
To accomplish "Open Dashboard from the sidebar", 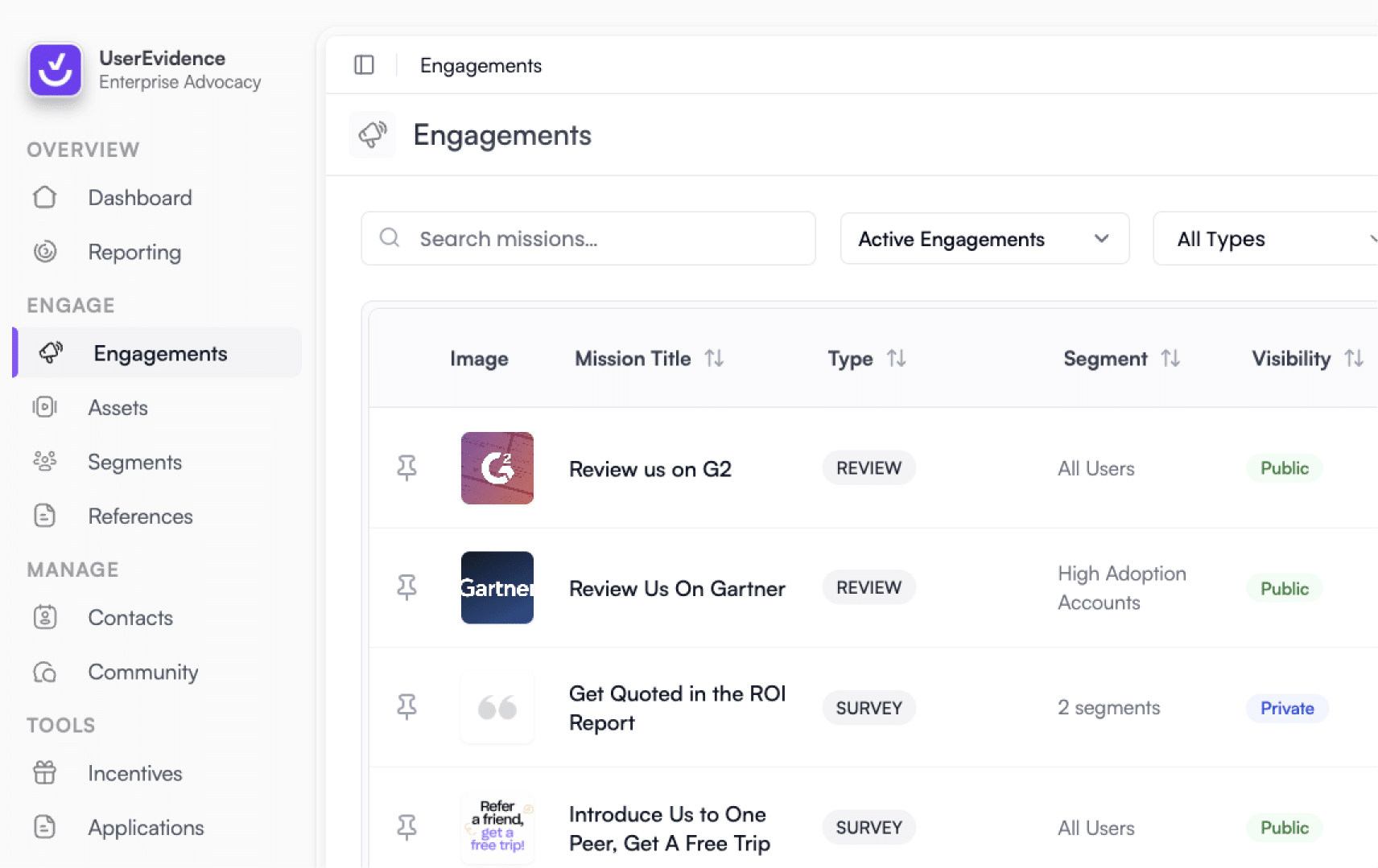I will pos(139,198).
